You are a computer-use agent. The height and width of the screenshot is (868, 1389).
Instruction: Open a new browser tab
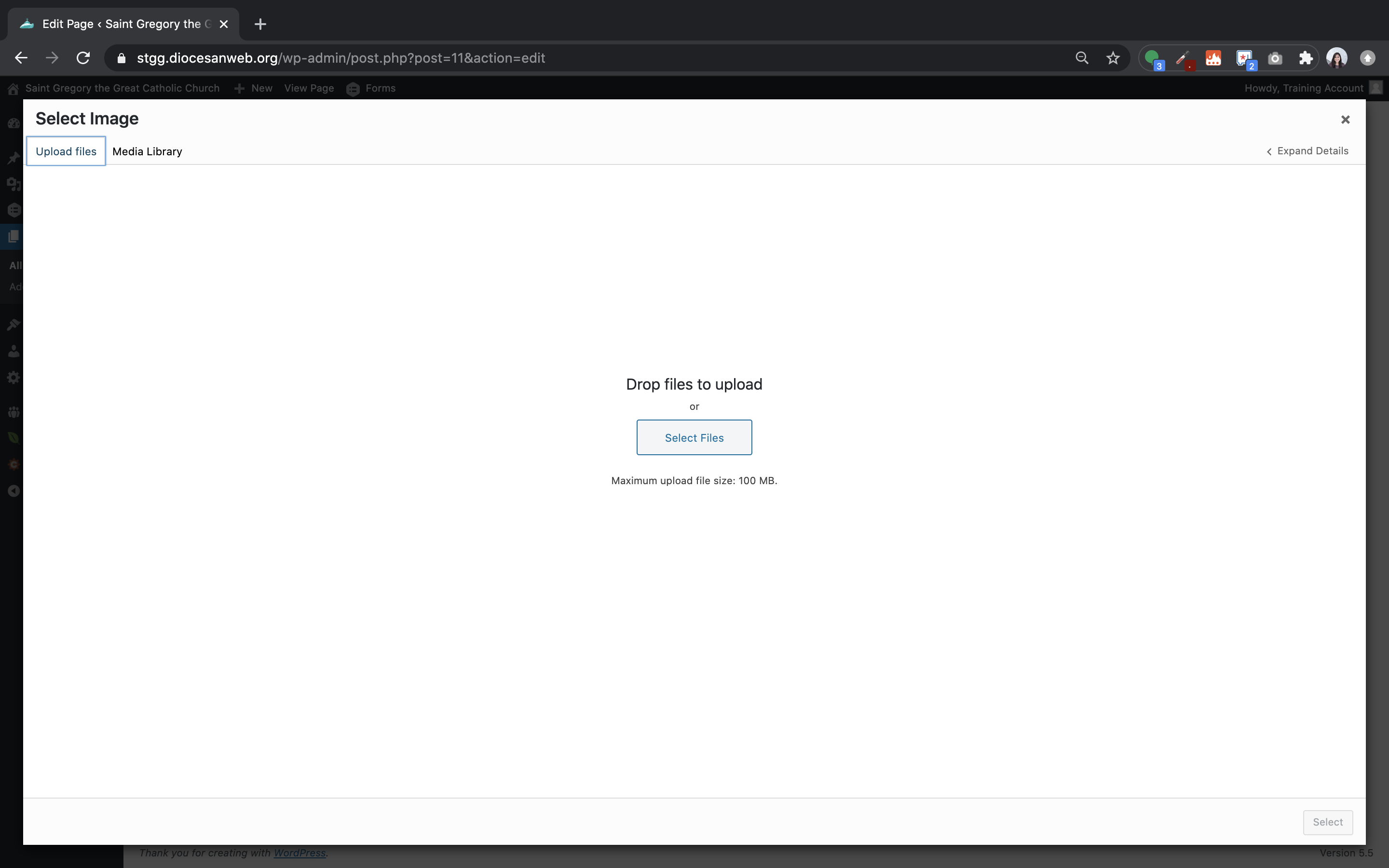click(260, 24)
